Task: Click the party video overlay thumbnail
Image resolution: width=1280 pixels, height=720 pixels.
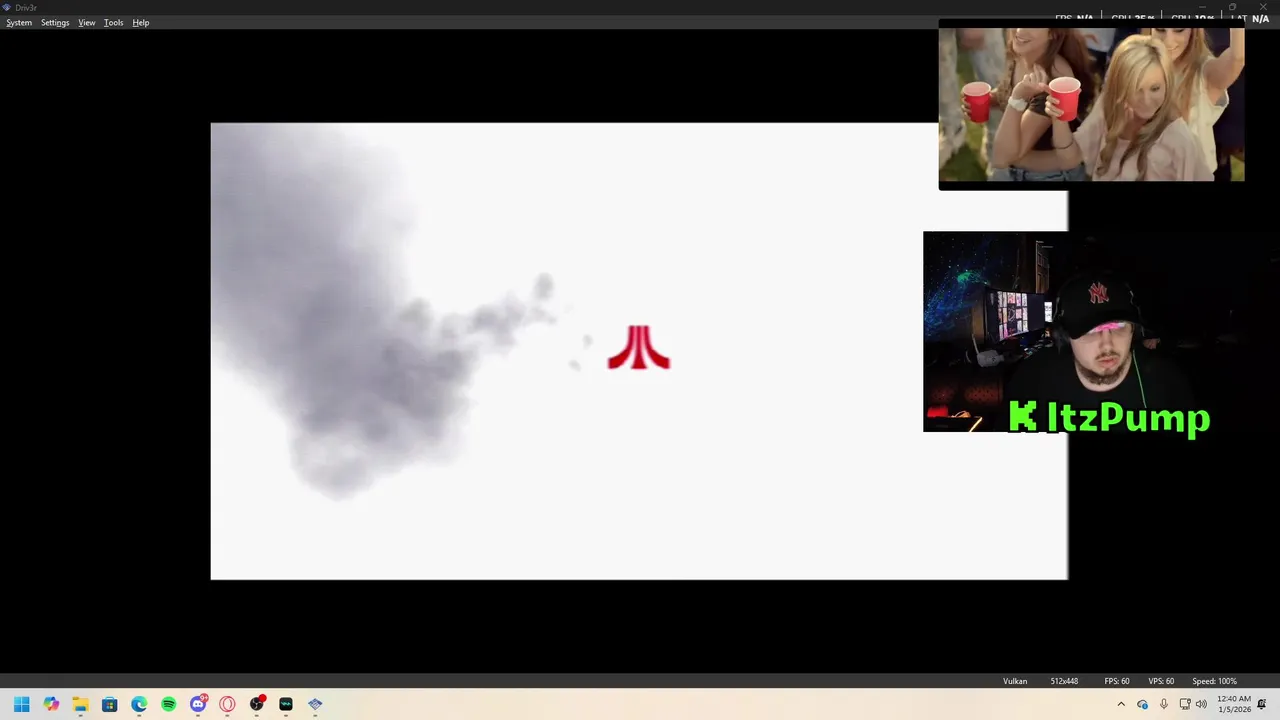Action: [1091, 104]
